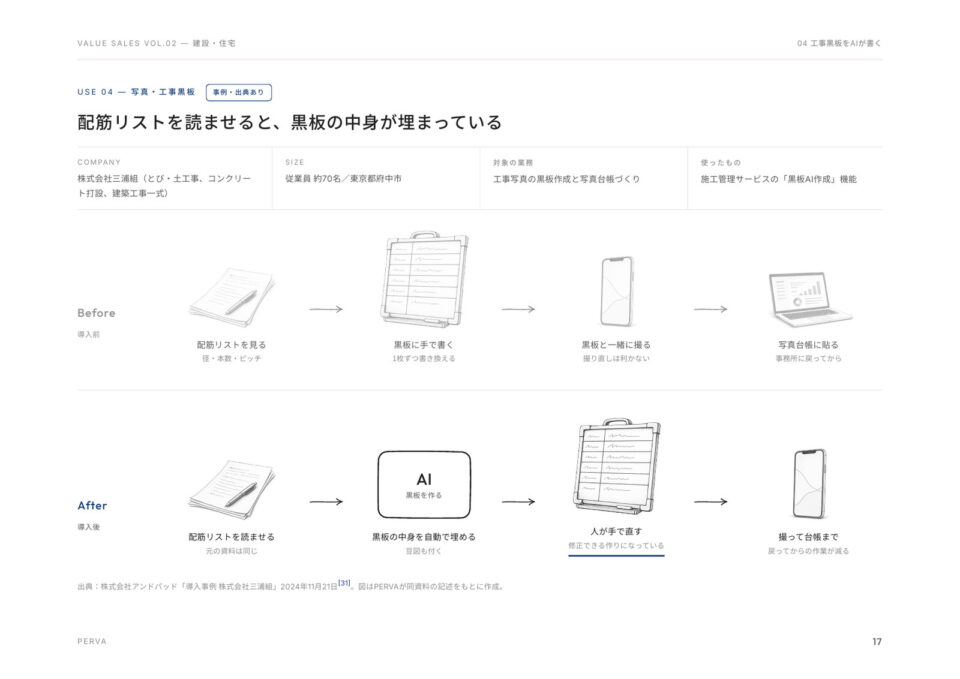The height and width of the screenshot is (679, 960).
Task: Click 施工管理サービスの「黒板AI作成」機能 text
Action: coord(779,179)
